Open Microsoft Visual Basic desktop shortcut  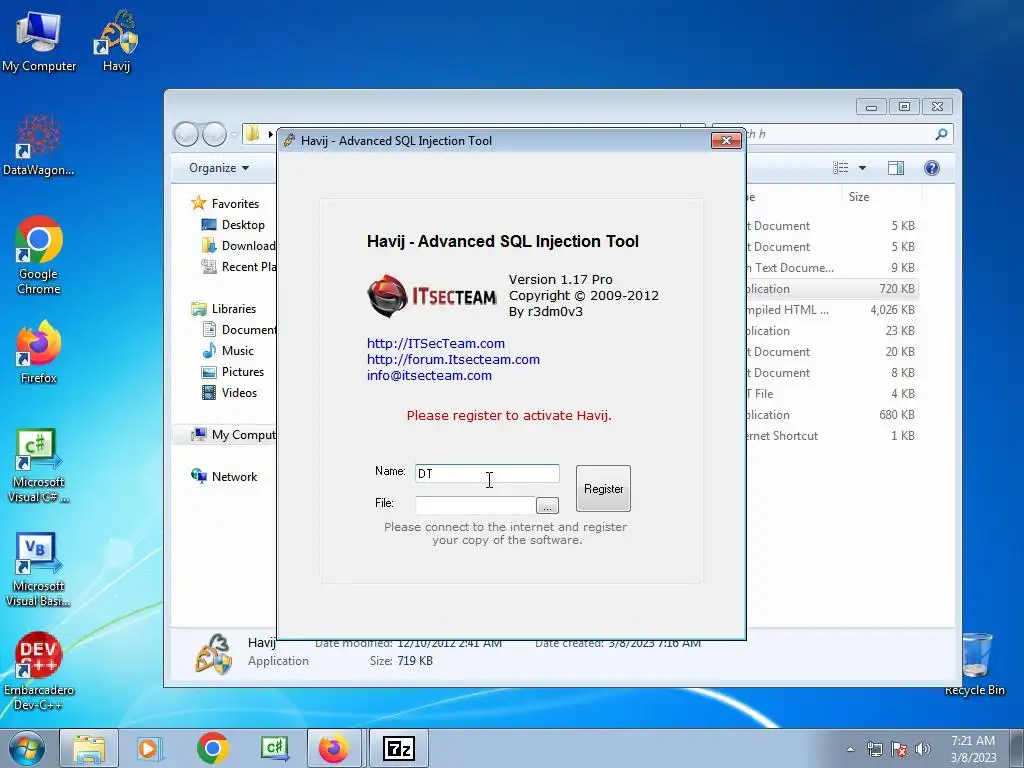(39, 570)
